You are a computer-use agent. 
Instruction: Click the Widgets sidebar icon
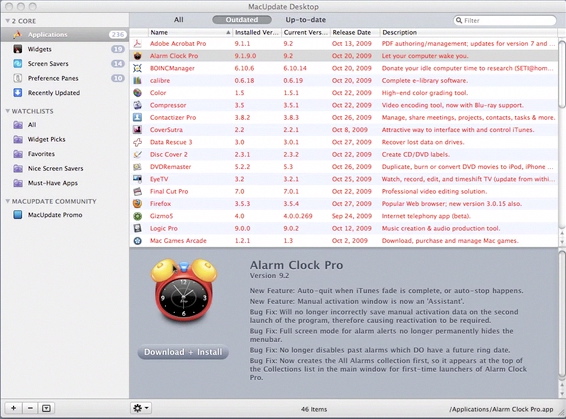(18, 49)
